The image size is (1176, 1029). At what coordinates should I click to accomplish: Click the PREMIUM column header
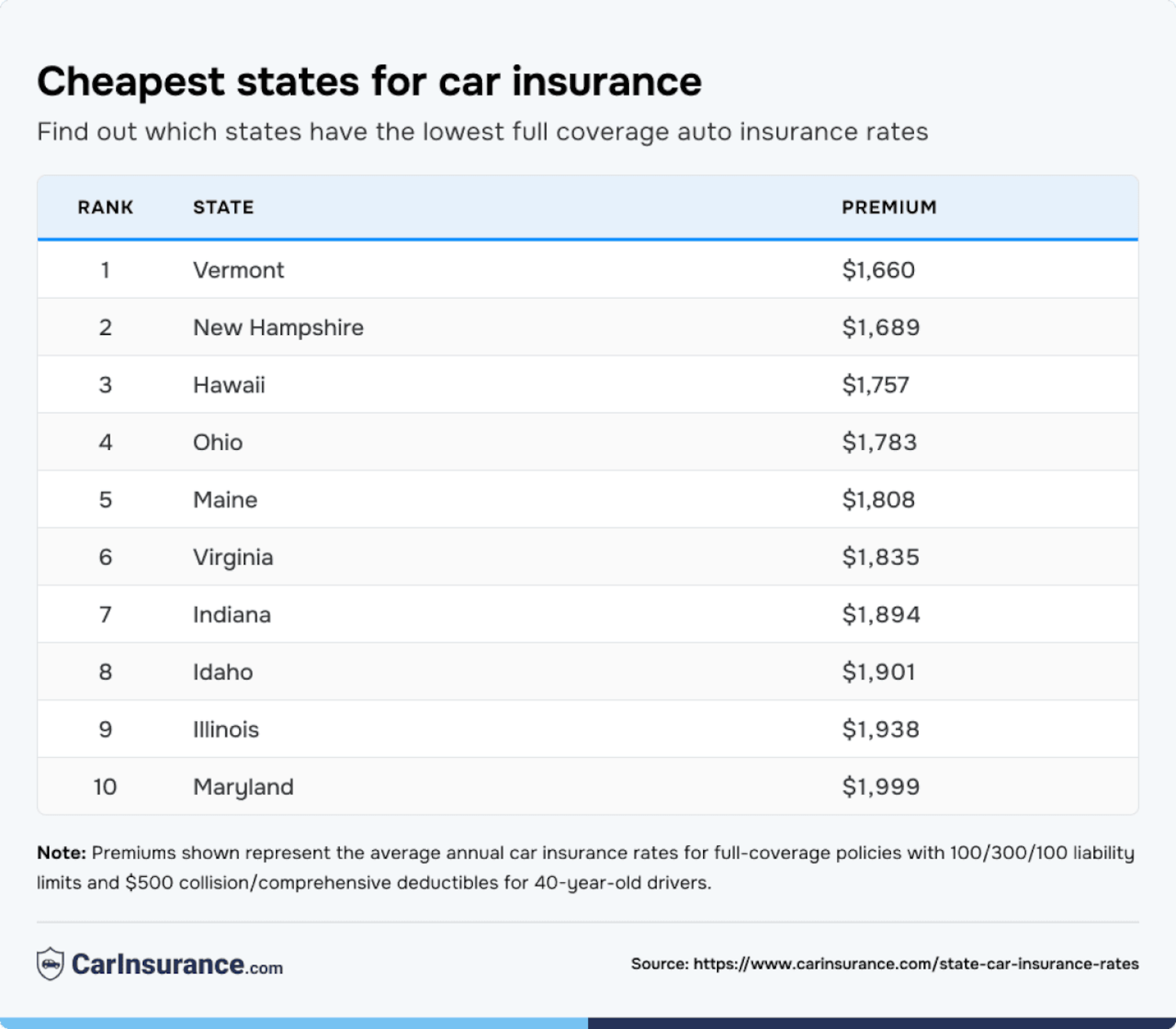[x=889, y=207]
